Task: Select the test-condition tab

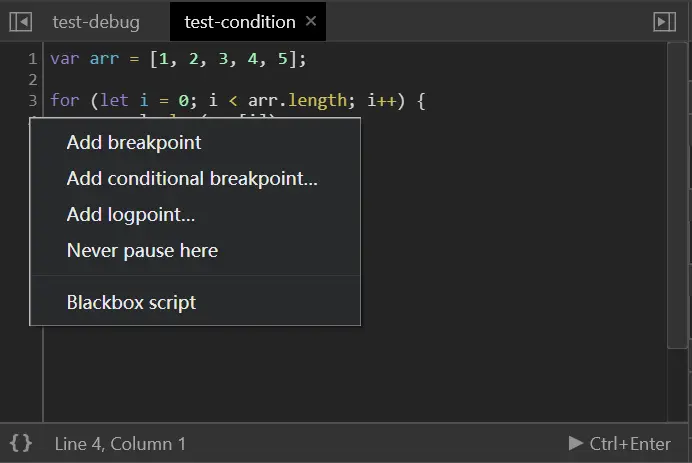Action: [239, 21]
